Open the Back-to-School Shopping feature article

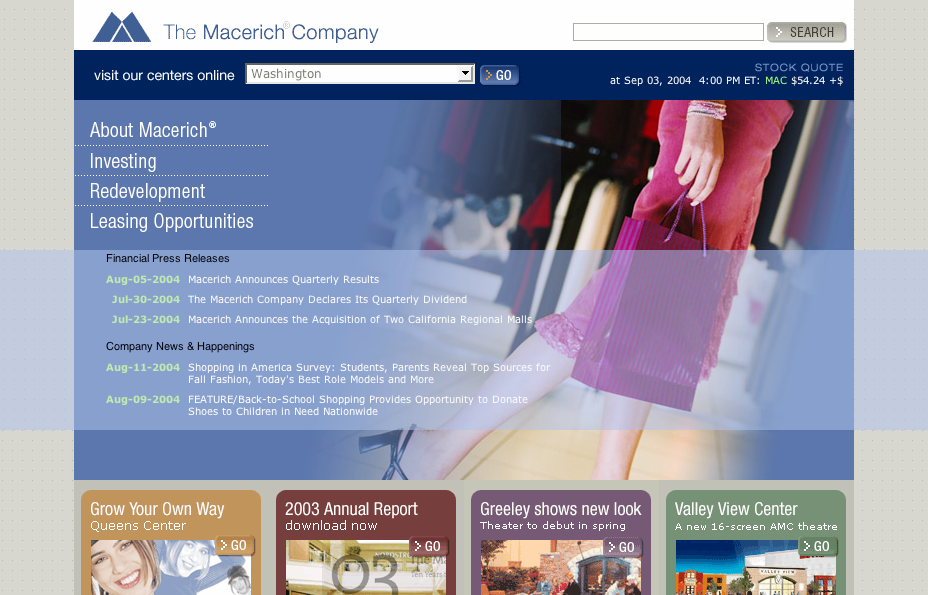[358, 406]
